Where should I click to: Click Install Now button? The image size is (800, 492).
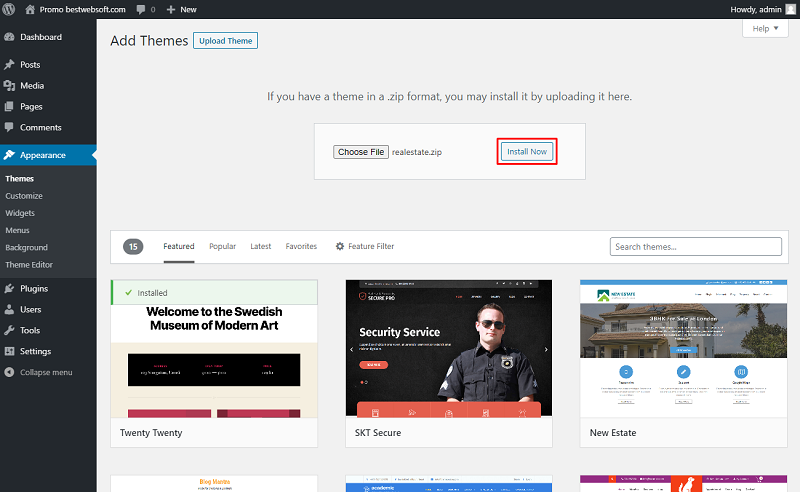(527, 152)
